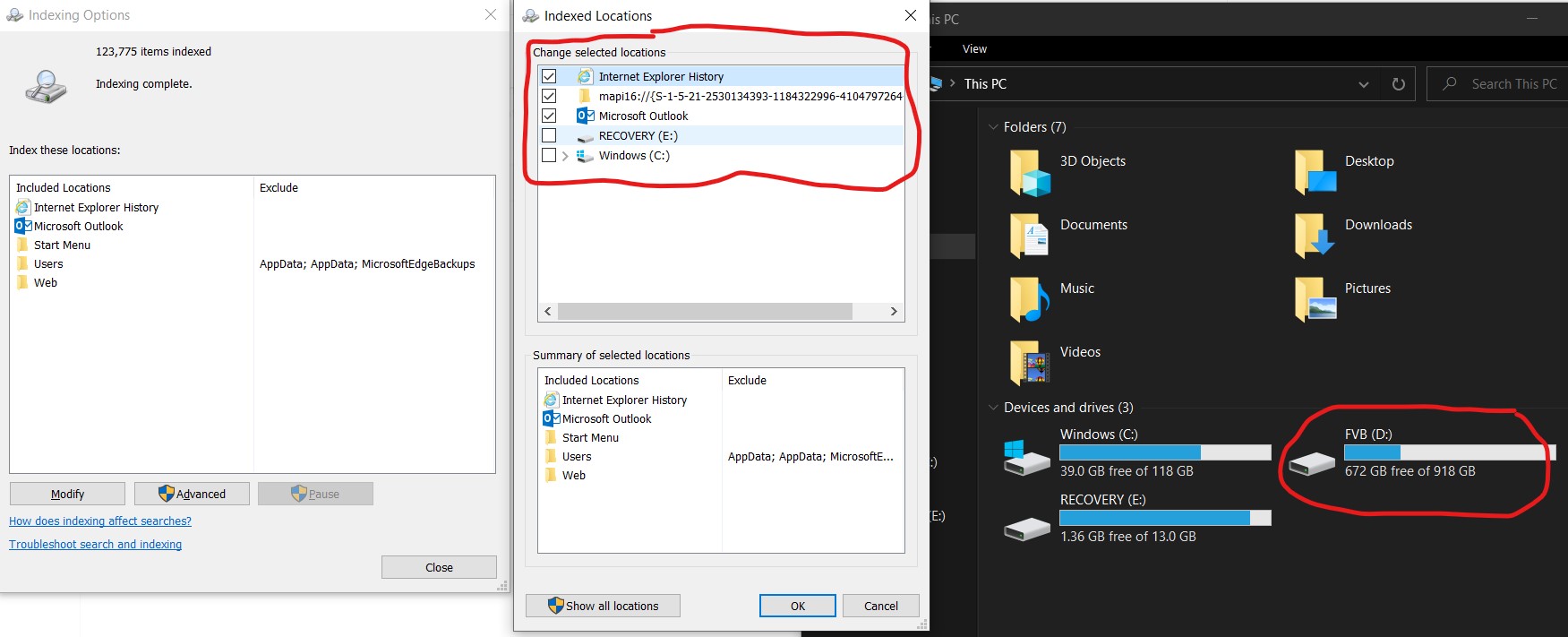This screenshot has height=637, width=1568.
Task: Confirm Indexed Locations with OK
Action: (x=798, y=606)
